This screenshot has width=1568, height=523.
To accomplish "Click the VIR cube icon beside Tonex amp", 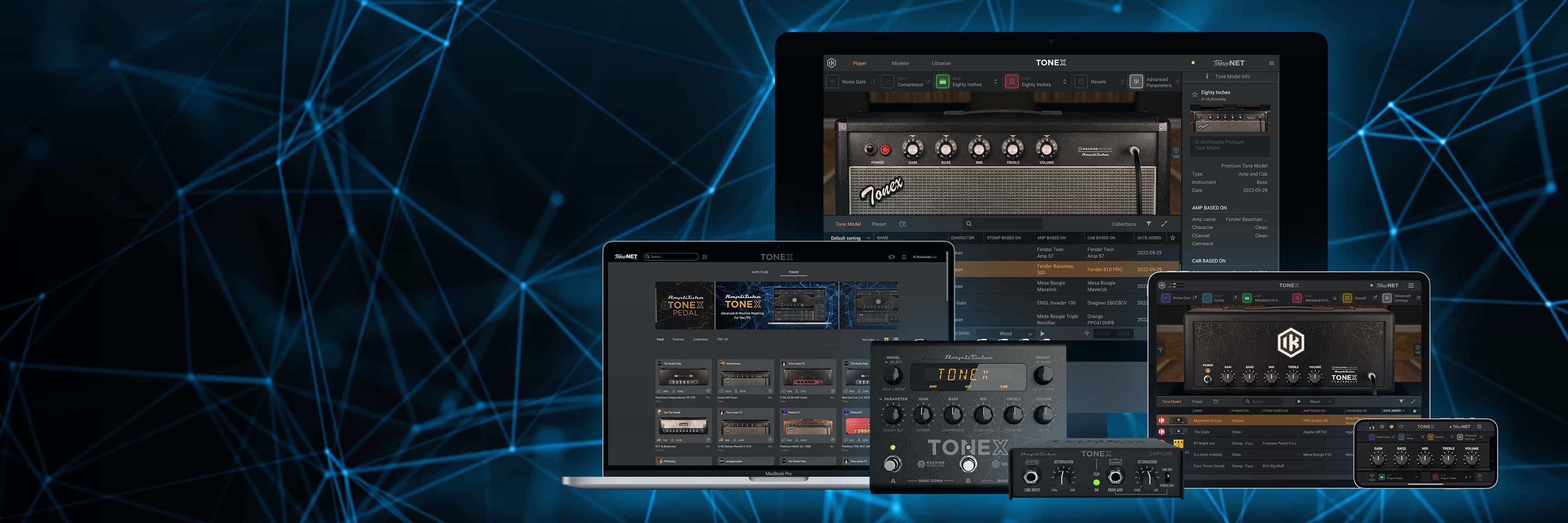I will point(1176,150).
